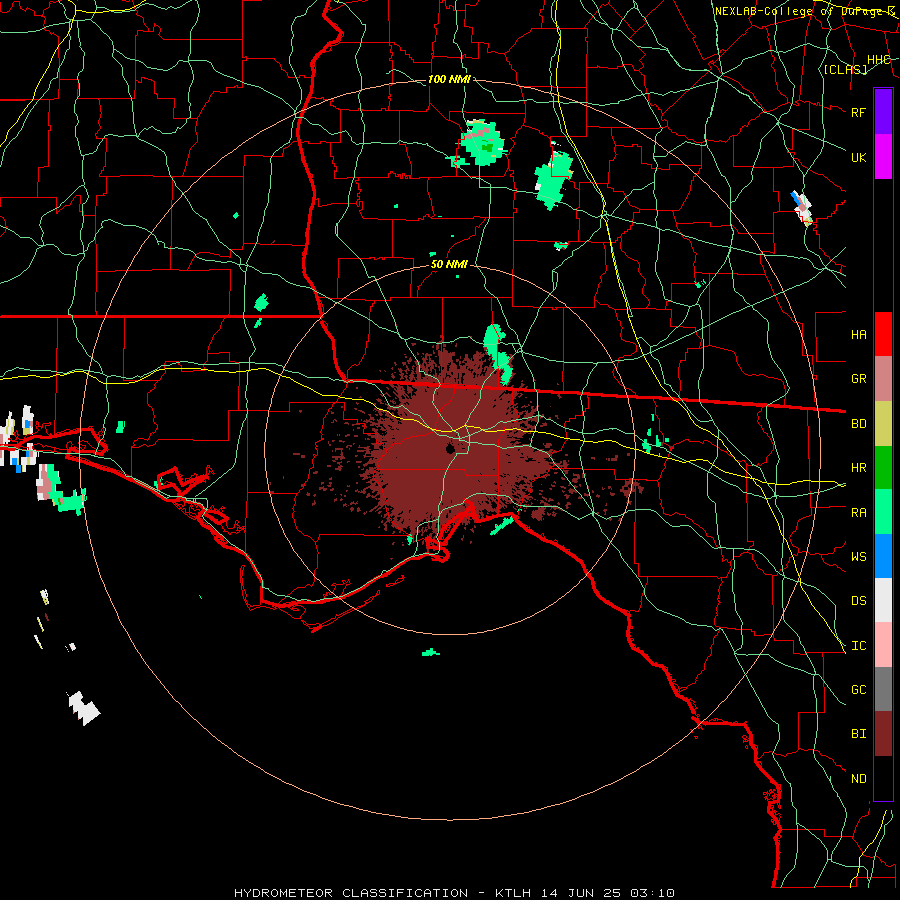The height and width of the screenshot is (900, 900).
Task: Click the BI legend label
Action: 859,734
